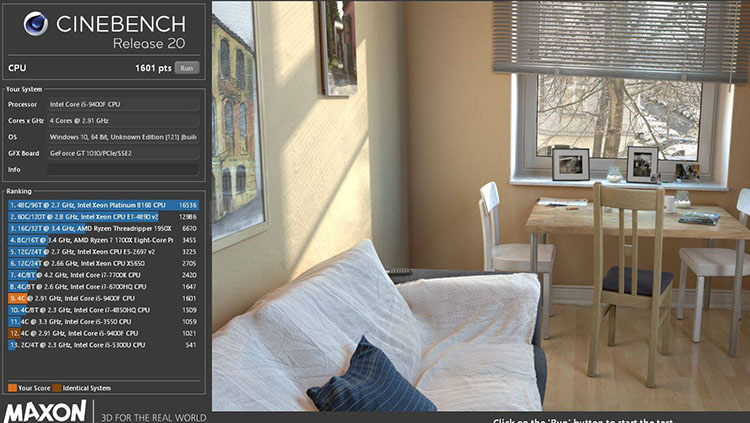The height and width of the screenshot is (423, 750).
Task: Select ranking row 13 Intel Core i5-5300U
Action: click(x=103, y=345)
